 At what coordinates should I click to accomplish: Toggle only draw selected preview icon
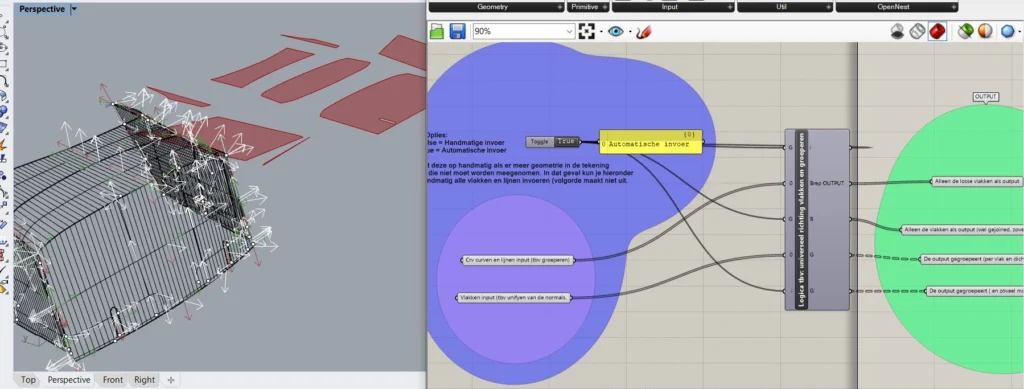coord(965,31)
